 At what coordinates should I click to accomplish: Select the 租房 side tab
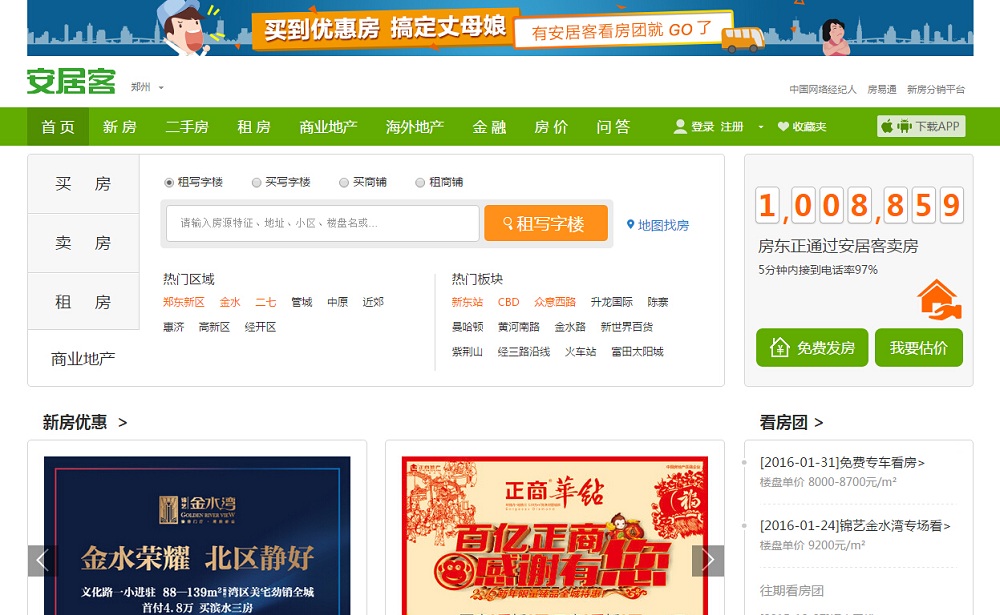pos(84,302)
